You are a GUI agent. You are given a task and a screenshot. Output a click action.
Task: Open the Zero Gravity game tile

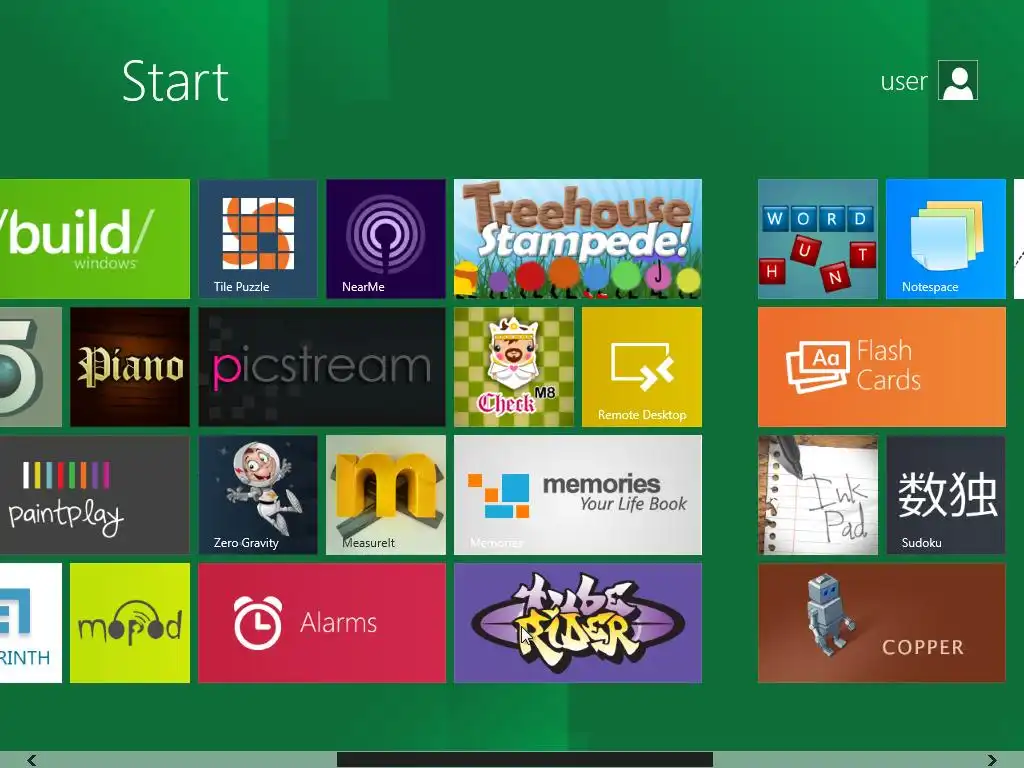258,495
